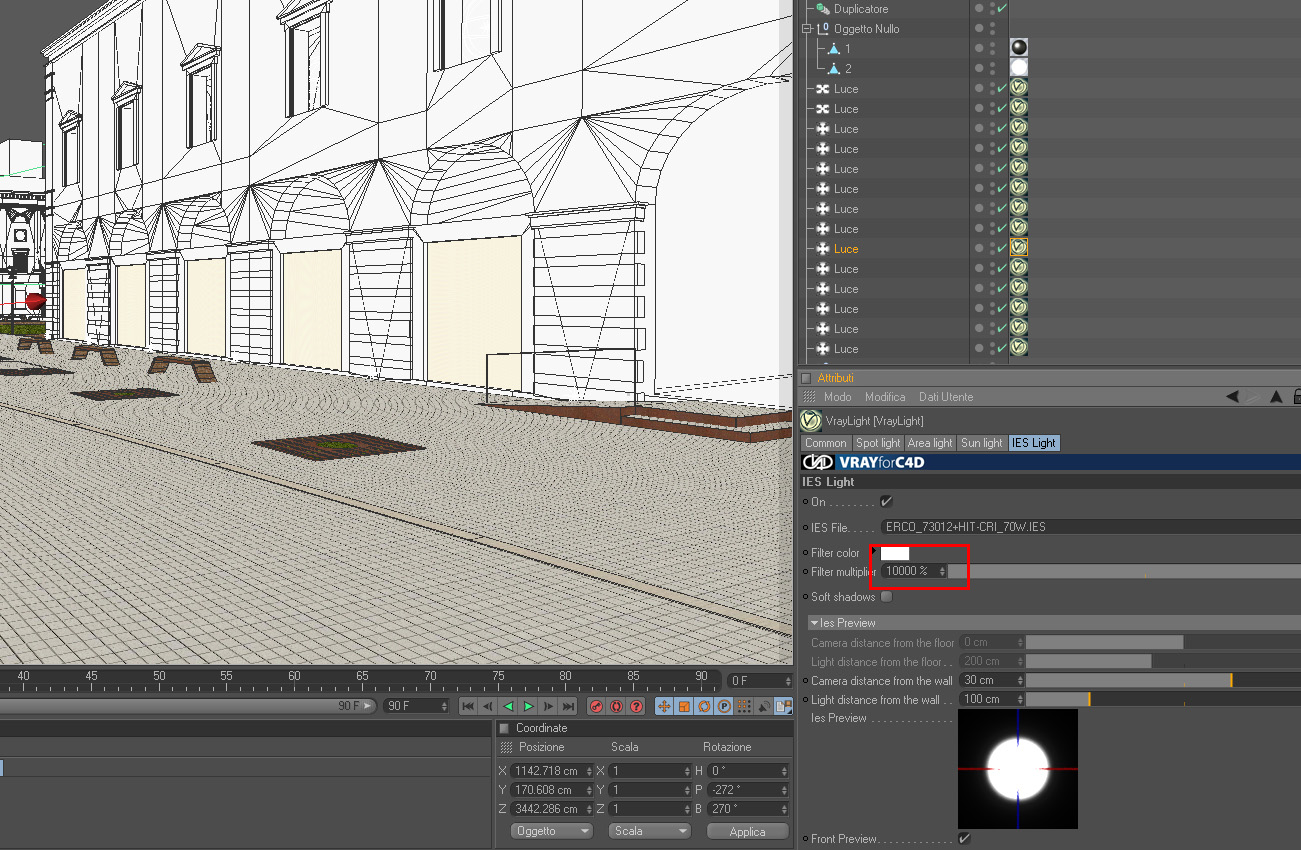
Task: Click the green play forward button
Action: pyautogui.click(x=529, y=706)
